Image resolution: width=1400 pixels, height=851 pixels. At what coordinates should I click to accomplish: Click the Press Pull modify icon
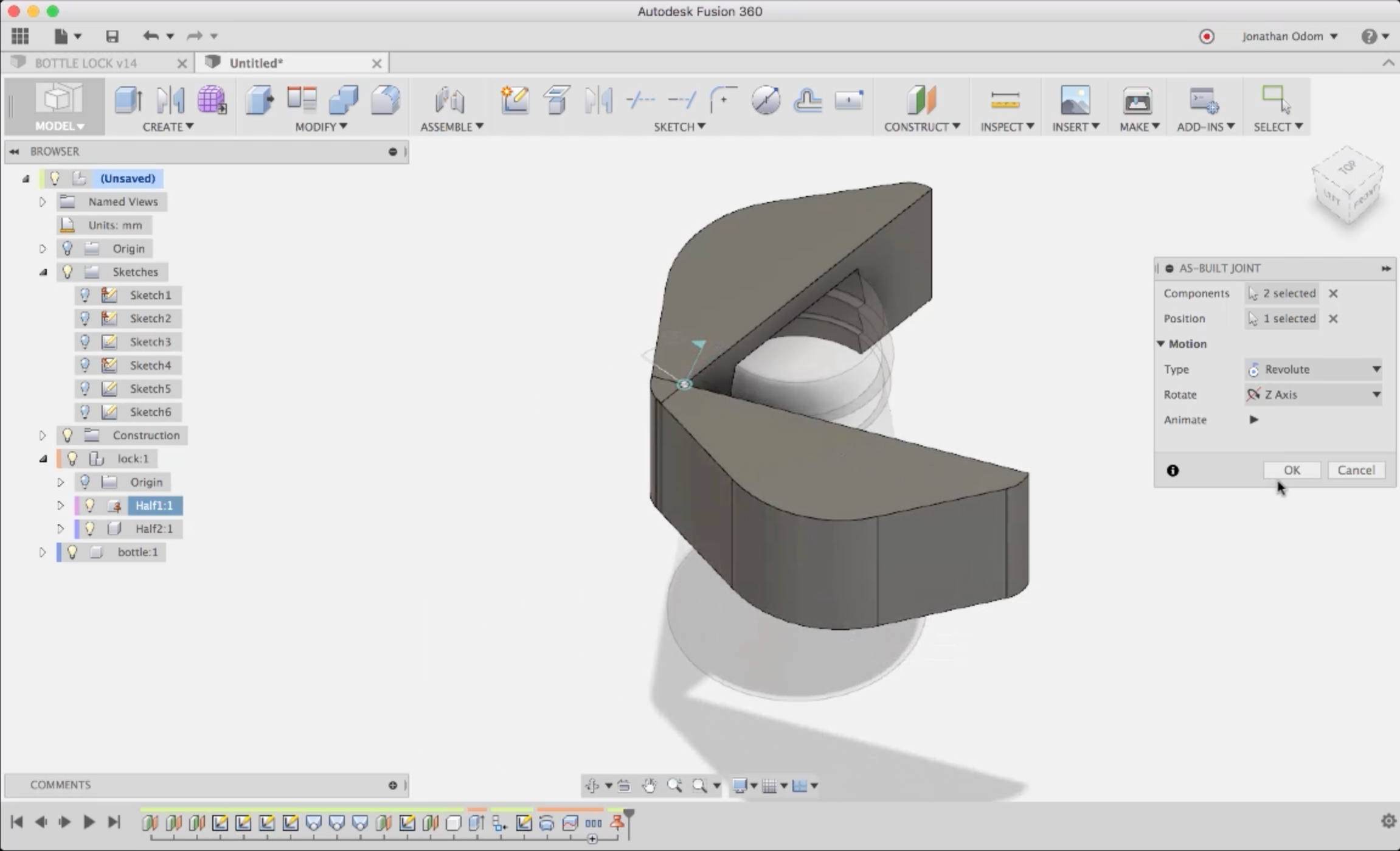click(x=260, y=100)
